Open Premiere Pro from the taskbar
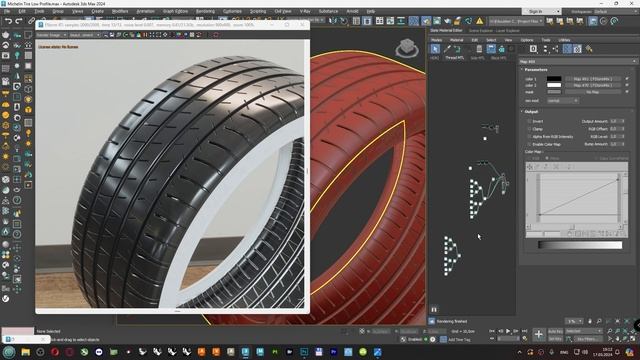 pos(333,352)
